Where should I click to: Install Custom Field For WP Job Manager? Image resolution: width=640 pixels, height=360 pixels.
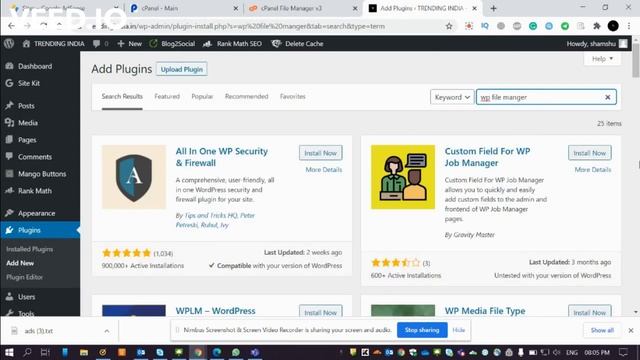pos(589,153)
